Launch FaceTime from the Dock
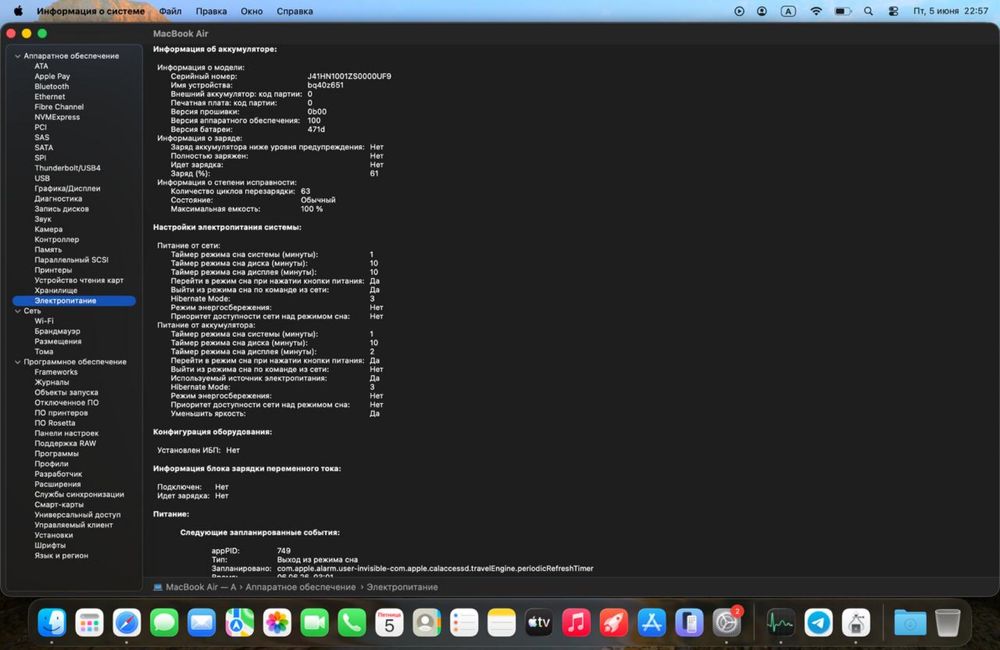This screenshot has width=1000, height=650. (x=314, y=623)
